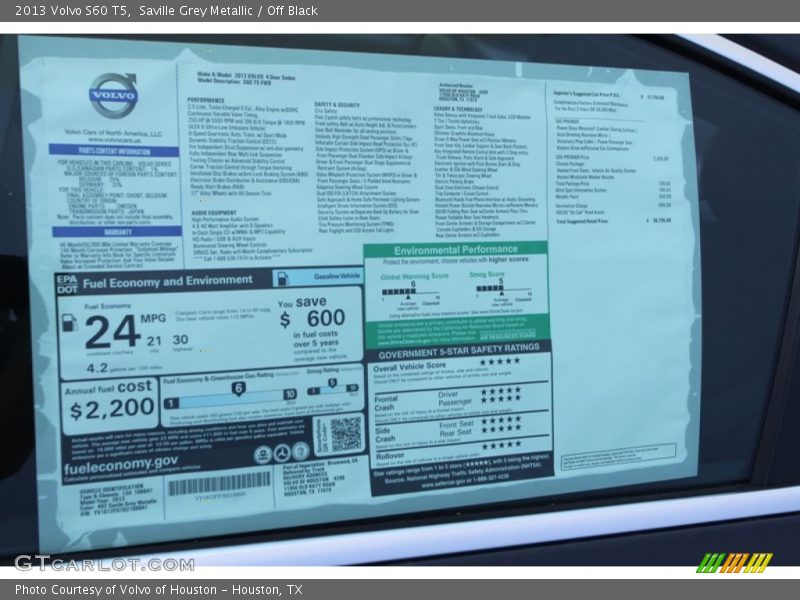
Task: Click the '21' city MPG value
Action: click(x=154, y=341)
